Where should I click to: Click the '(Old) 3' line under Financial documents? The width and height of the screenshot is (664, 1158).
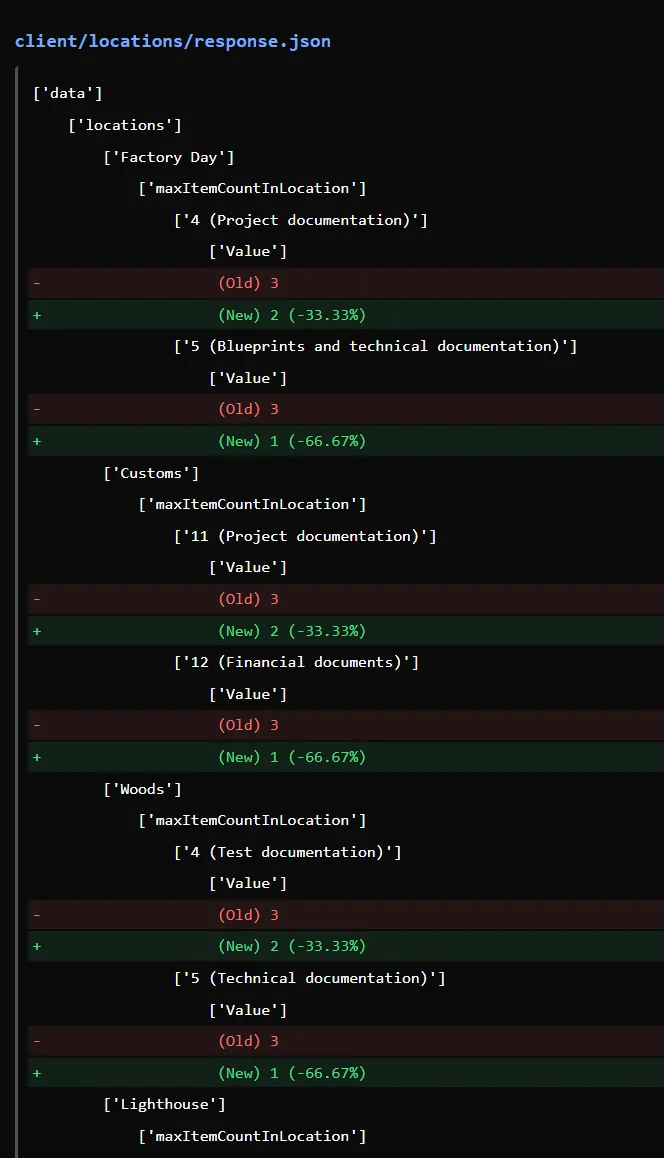click(x=346, y=725)
